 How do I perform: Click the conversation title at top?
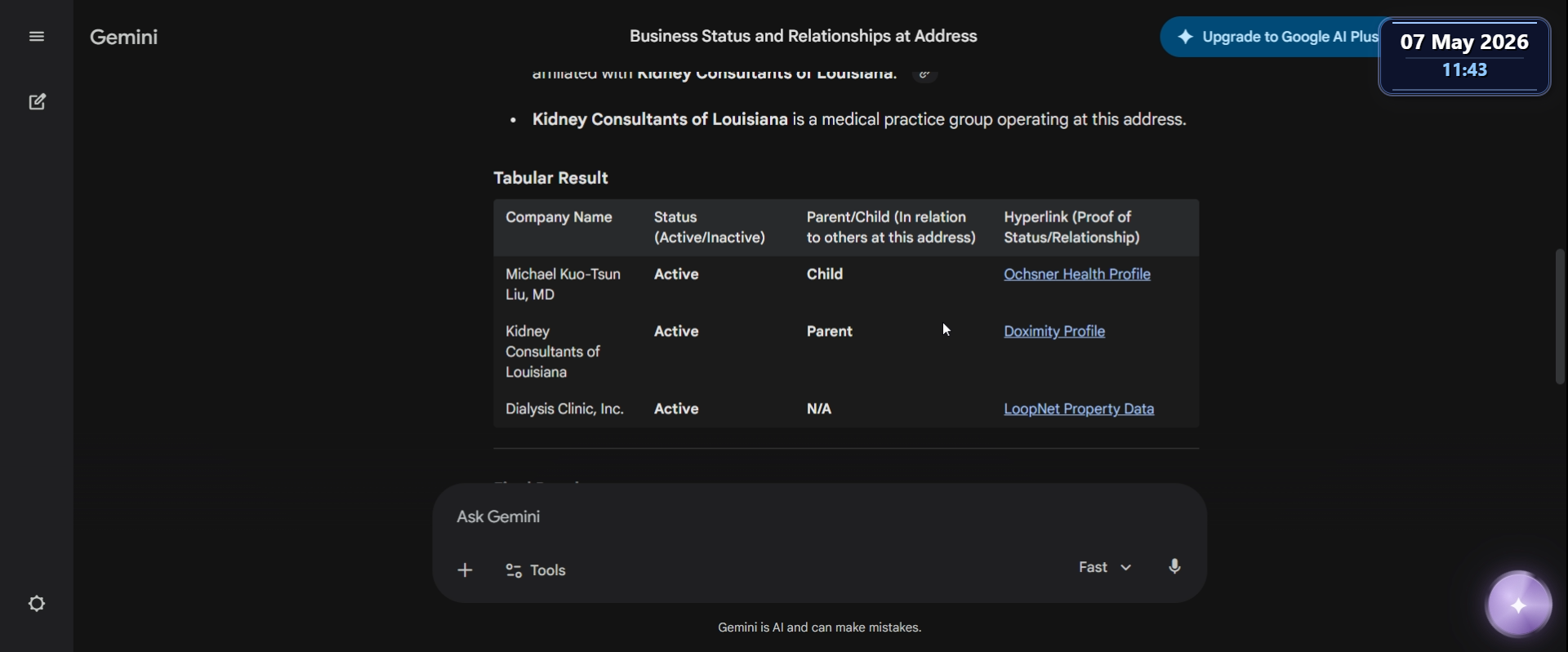(x=804, y=37)
